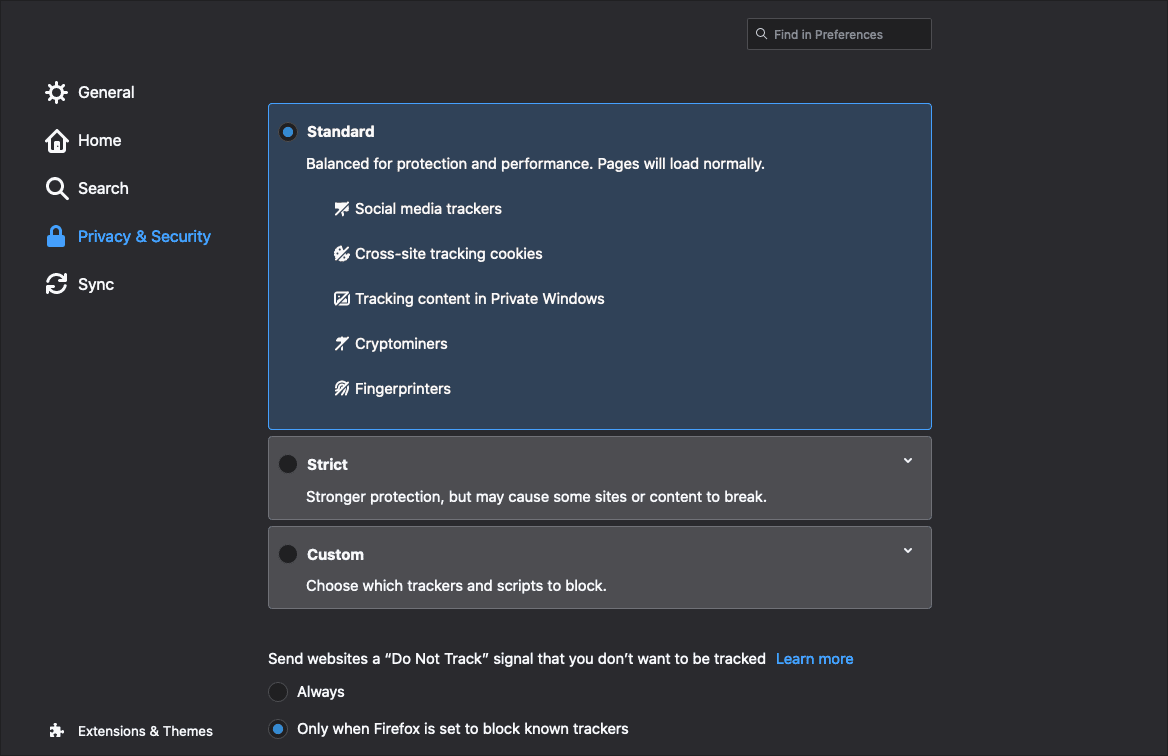This screenshot has height=756, width=1168.
Task: Click the Home house icon
Action: pyautogui.click(x=56, y=140)
